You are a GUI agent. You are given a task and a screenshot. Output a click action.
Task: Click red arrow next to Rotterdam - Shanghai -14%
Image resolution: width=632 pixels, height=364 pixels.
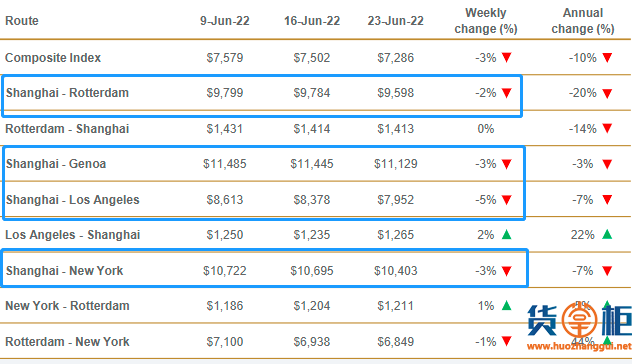point(607,129)
